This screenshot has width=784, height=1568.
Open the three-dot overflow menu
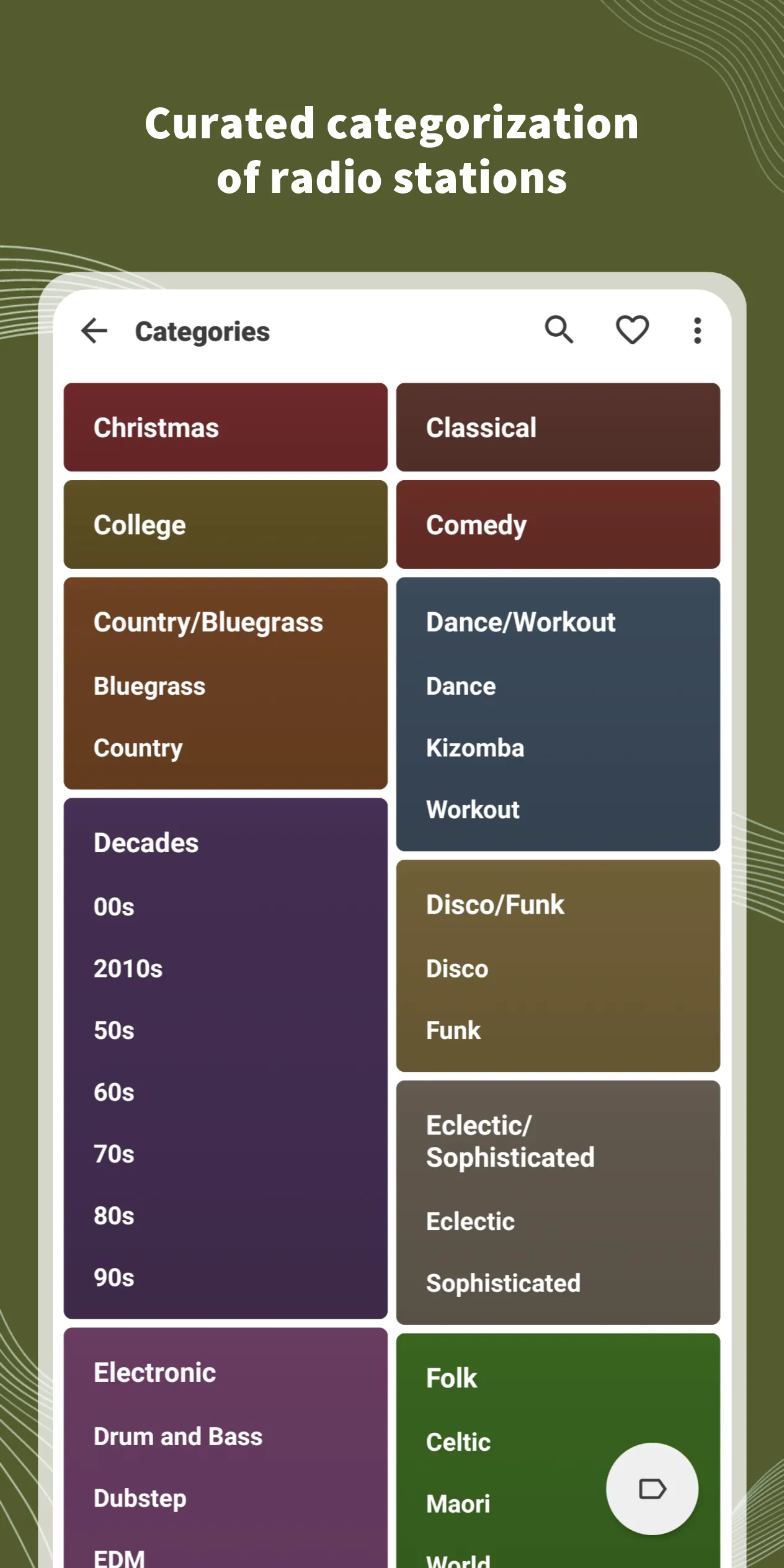click(698, 331)
